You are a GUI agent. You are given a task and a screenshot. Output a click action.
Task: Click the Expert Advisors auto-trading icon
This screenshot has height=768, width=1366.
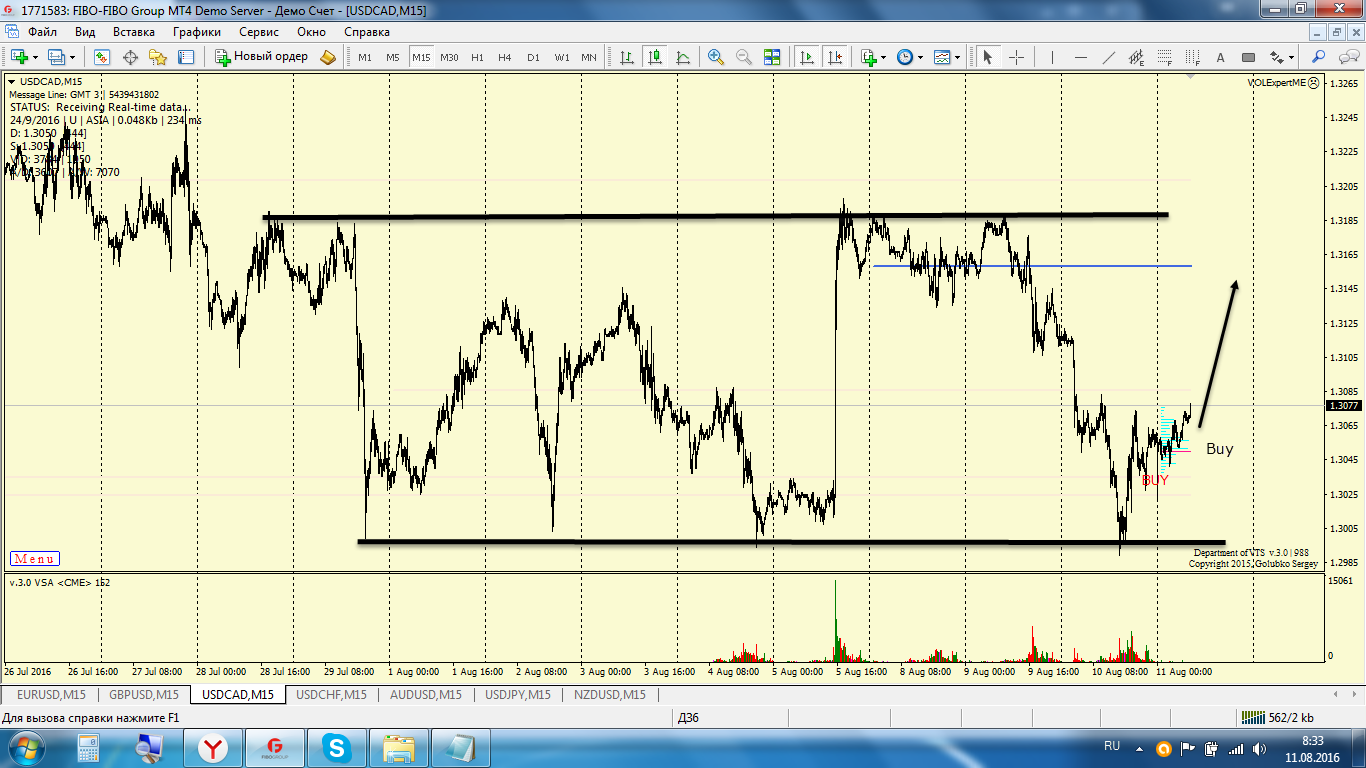pos(328,57)
